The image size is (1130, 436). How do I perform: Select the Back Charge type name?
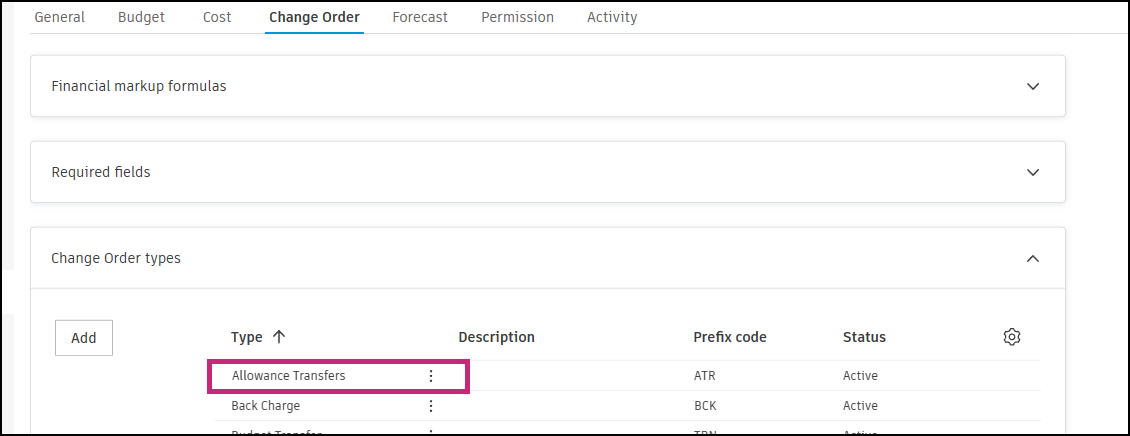[x=266, y=406]
